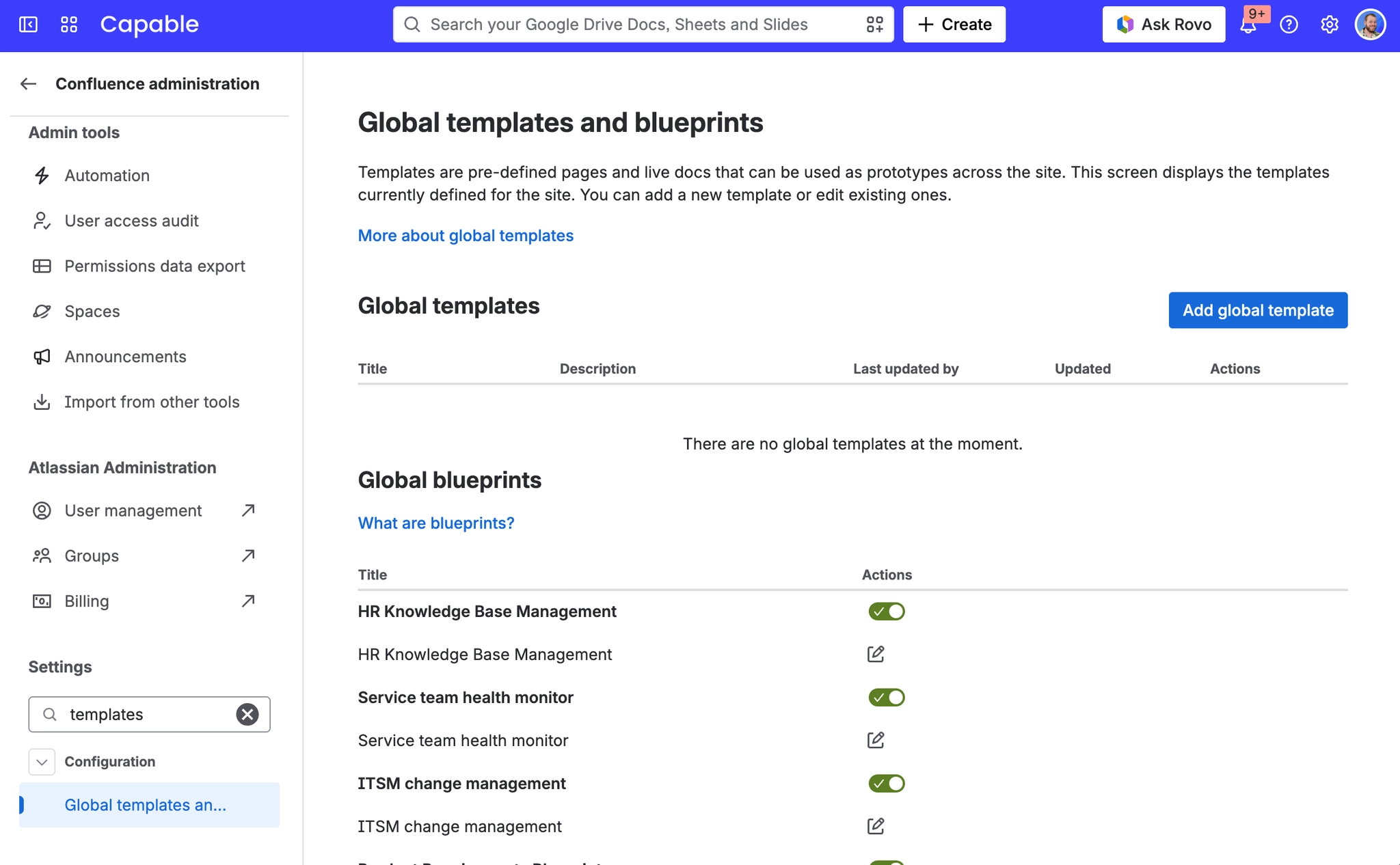Image resolution: width=1400 pixels, height=865 pixels.
Task: Edit the Service team health monitor template
Action: pos(876,740)
